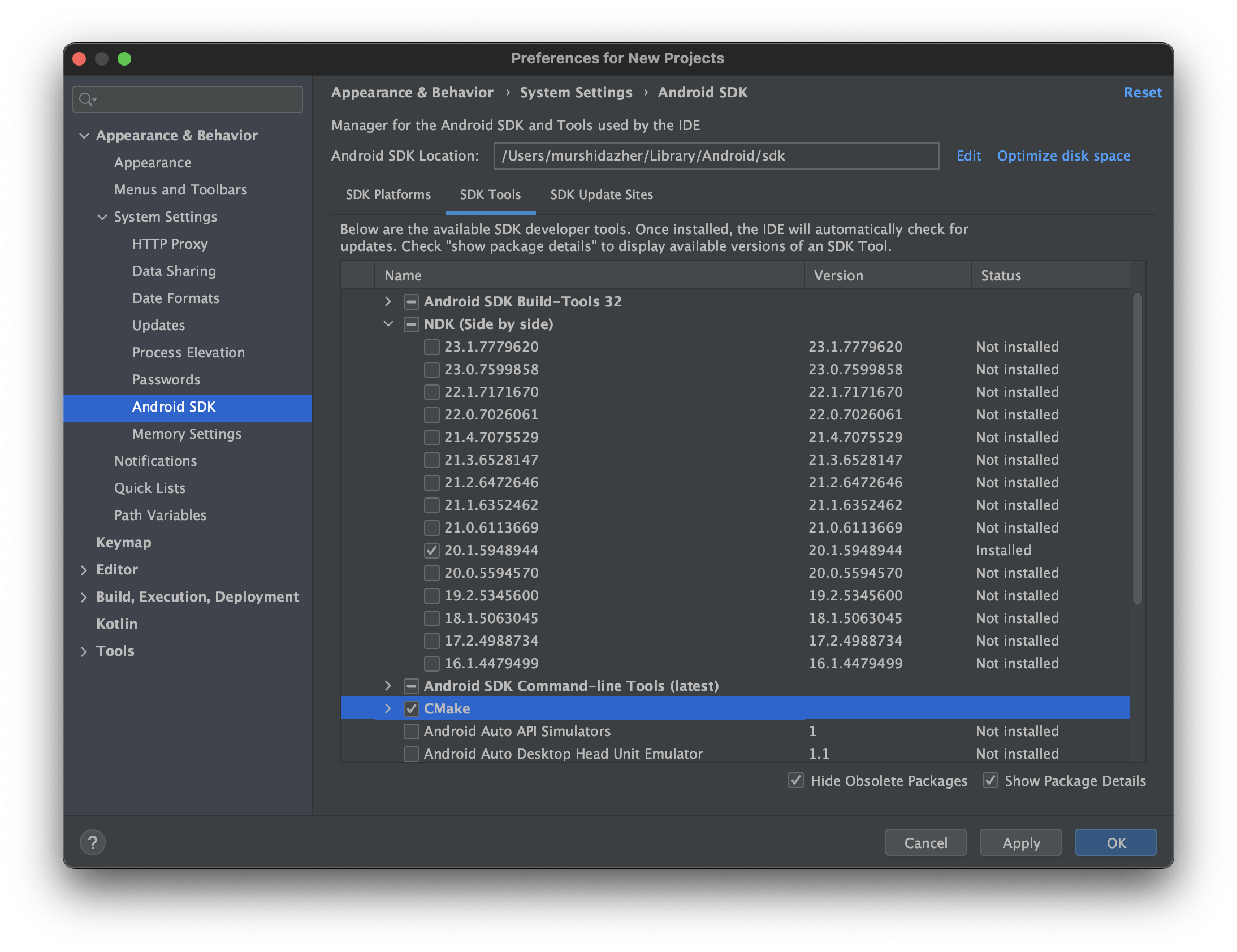
Task: Collapse the NDK (Side by side) group
Action: 388,324
